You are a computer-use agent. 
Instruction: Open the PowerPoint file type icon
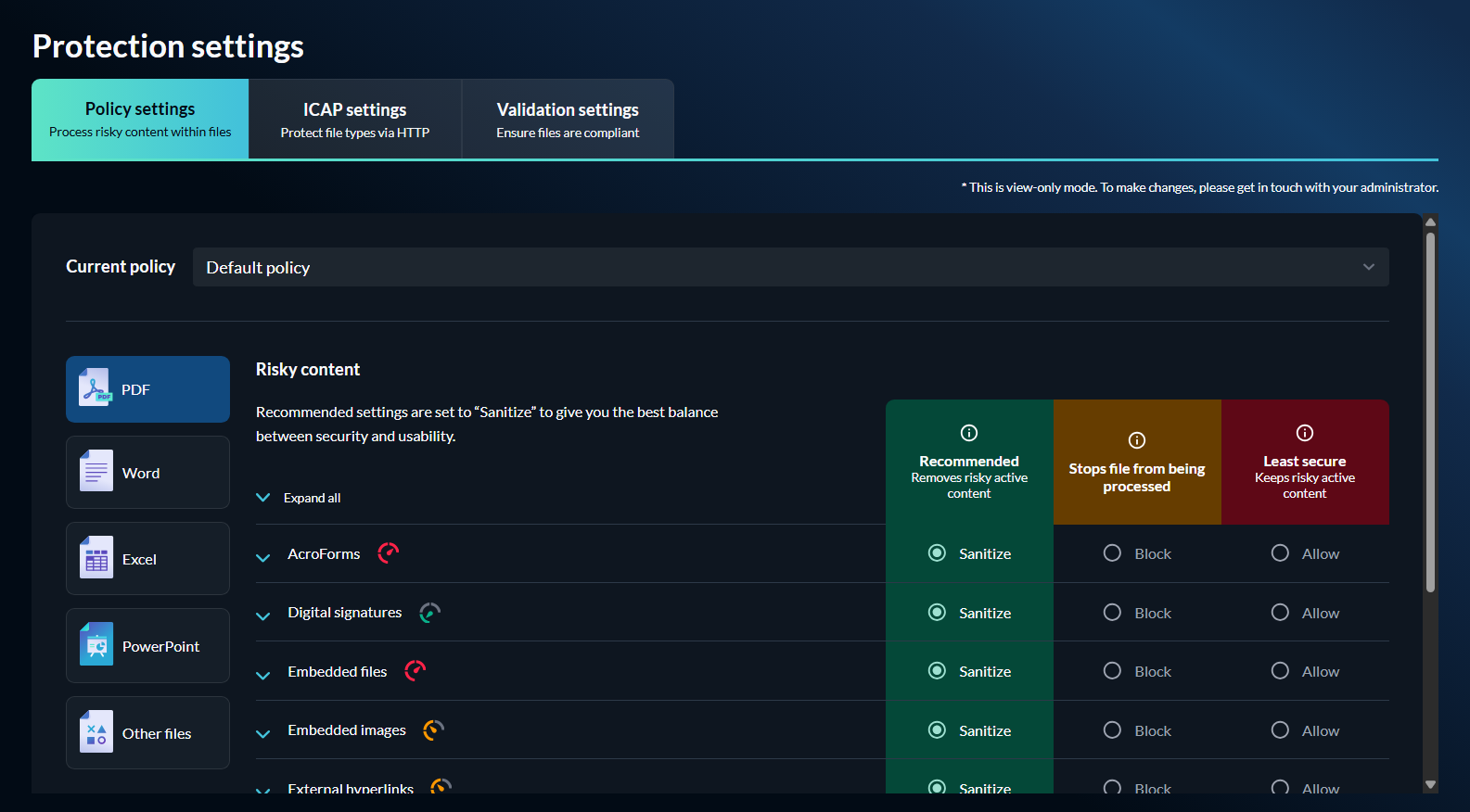pos(96,645)
